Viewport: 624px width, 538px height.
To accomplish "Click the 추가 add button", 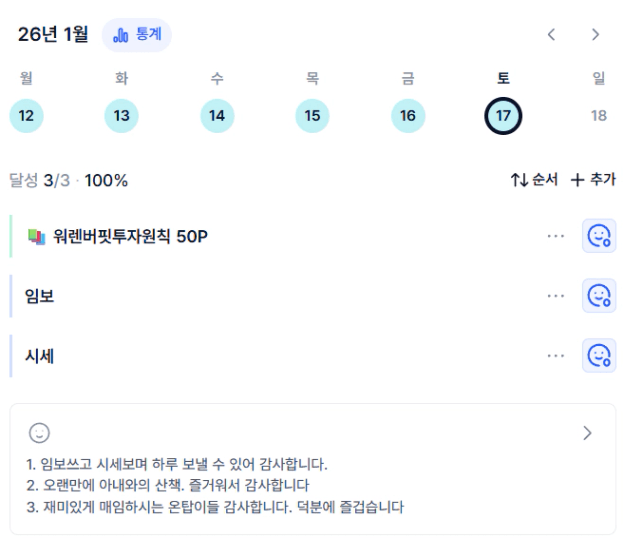I will point(593,180).
